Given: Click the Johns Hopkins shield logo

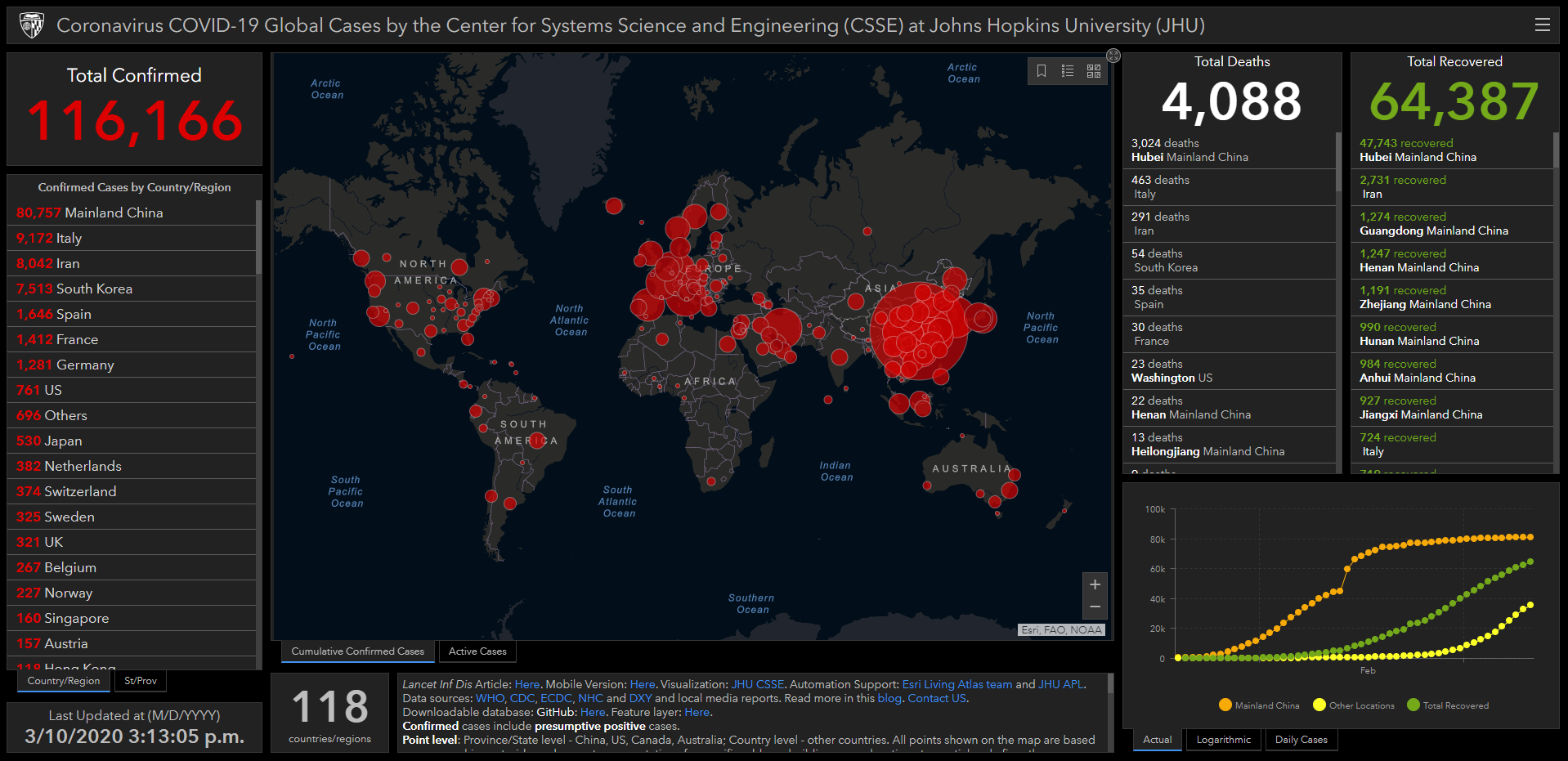Looking at the screenshot, I should pos(32,25).
